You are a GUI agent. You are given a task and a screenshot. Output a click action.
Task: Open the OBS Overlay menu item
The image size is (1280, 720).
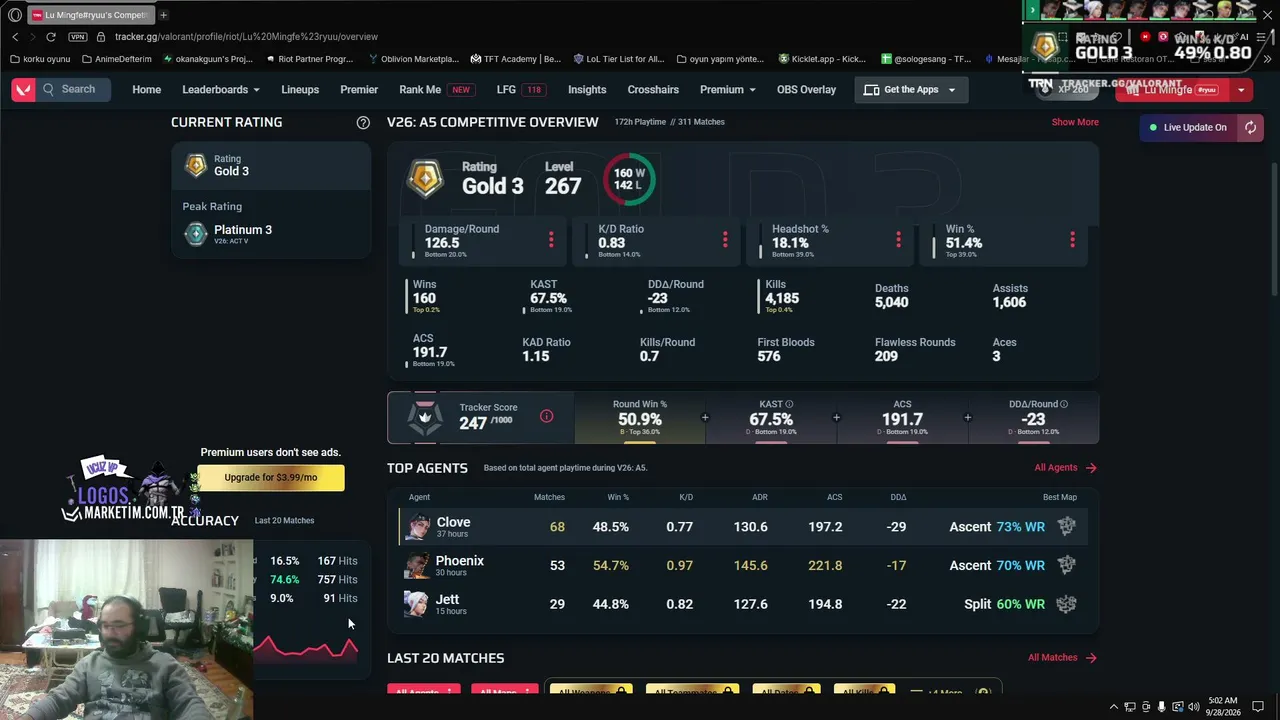[x=806, y=90]
